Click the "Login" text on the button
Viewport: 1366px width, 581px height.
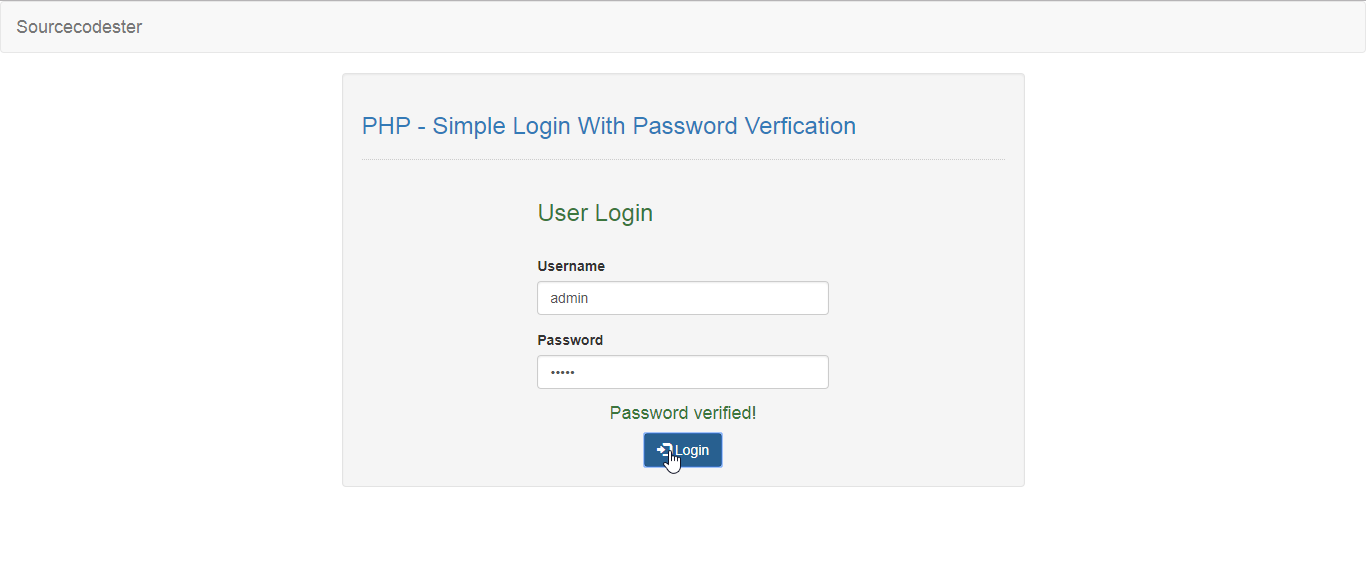point(692,450)
